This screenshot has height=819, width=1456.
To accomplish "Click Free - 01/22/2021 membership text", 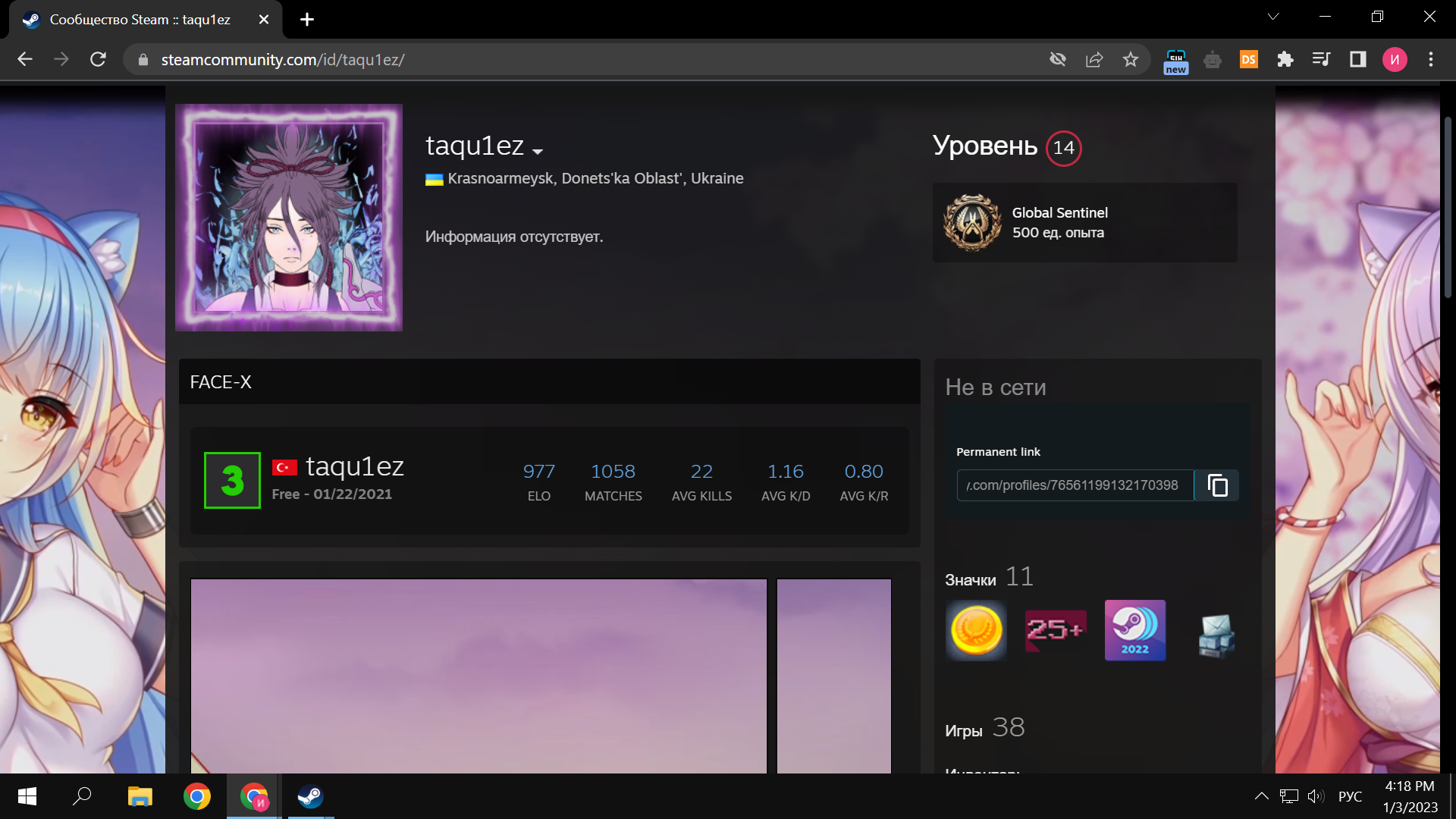I will pos(332,494).
